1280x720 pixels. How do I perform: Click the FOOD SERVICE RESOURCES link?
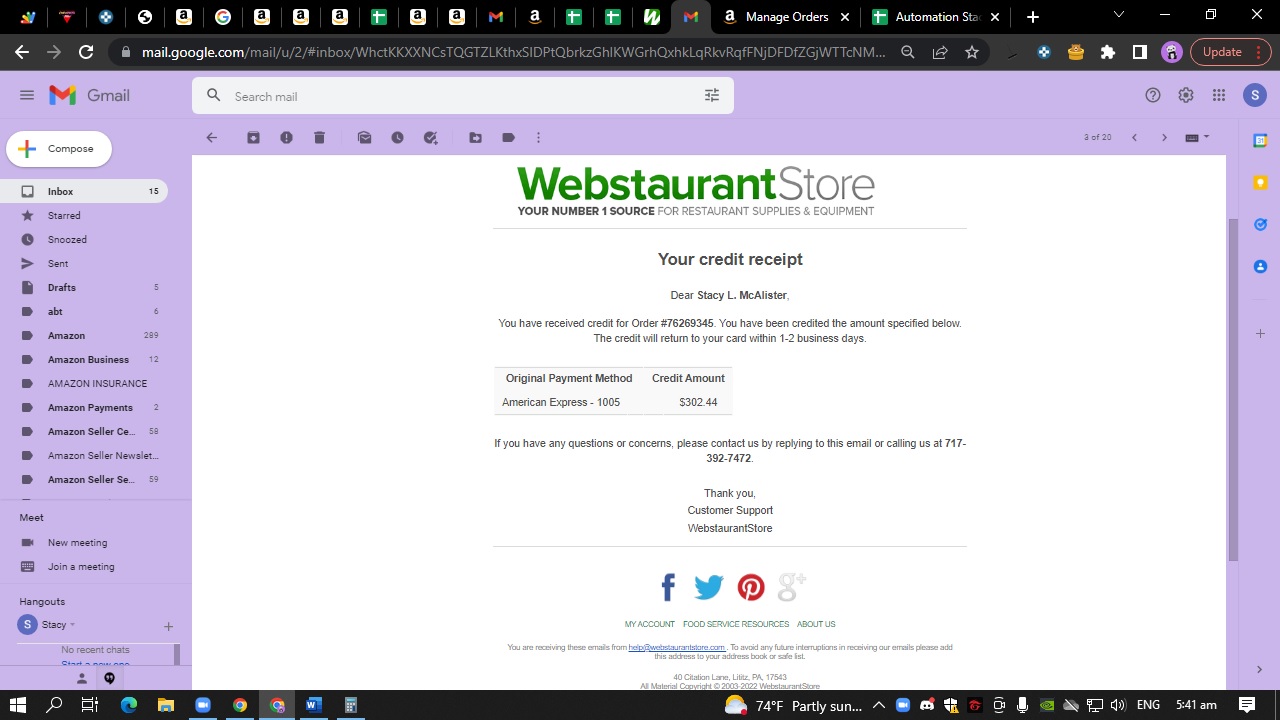click(x=736, y=624)
